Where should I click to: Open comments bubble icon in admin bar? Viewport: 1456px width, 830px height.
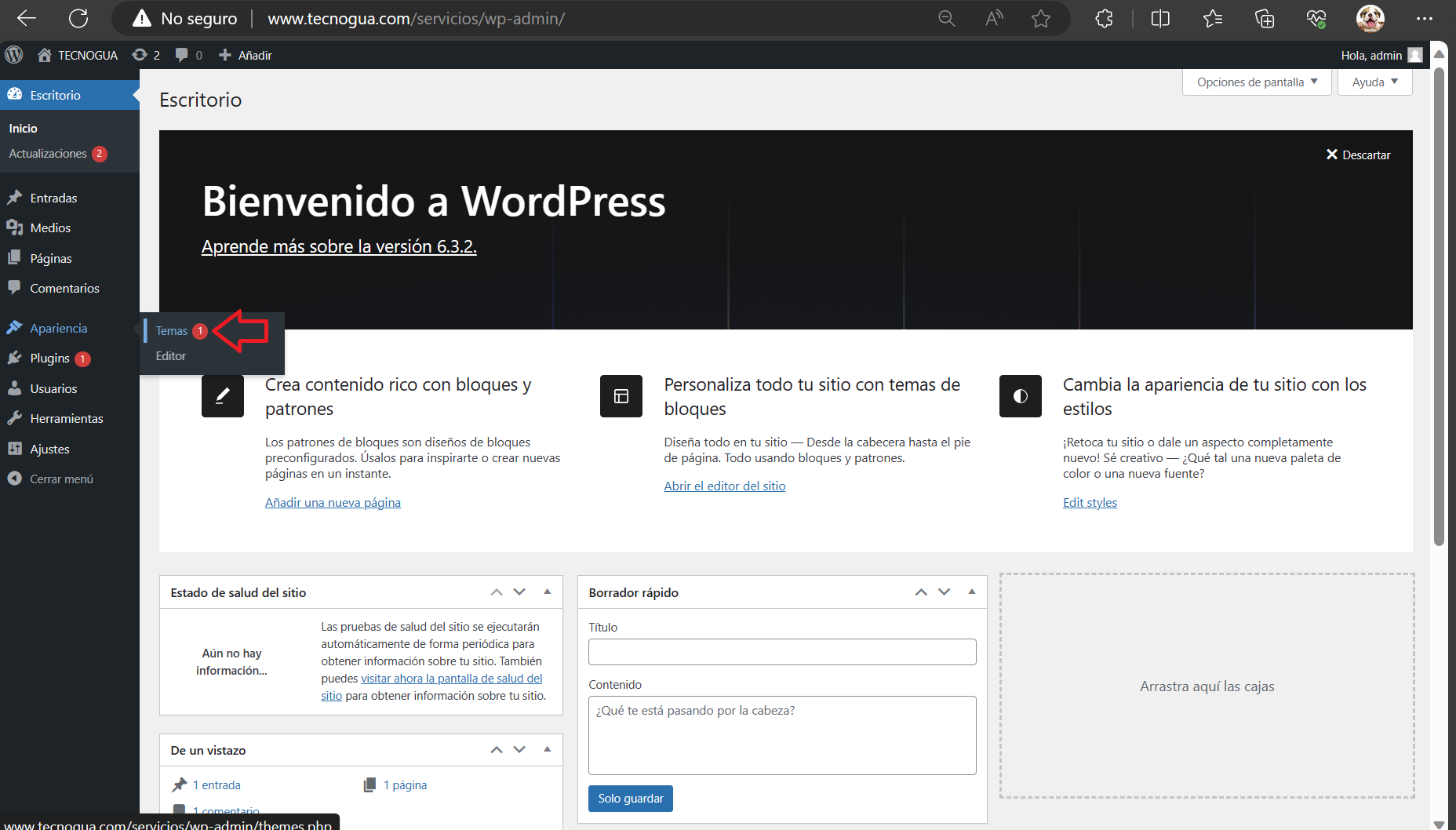click(188, 55)
